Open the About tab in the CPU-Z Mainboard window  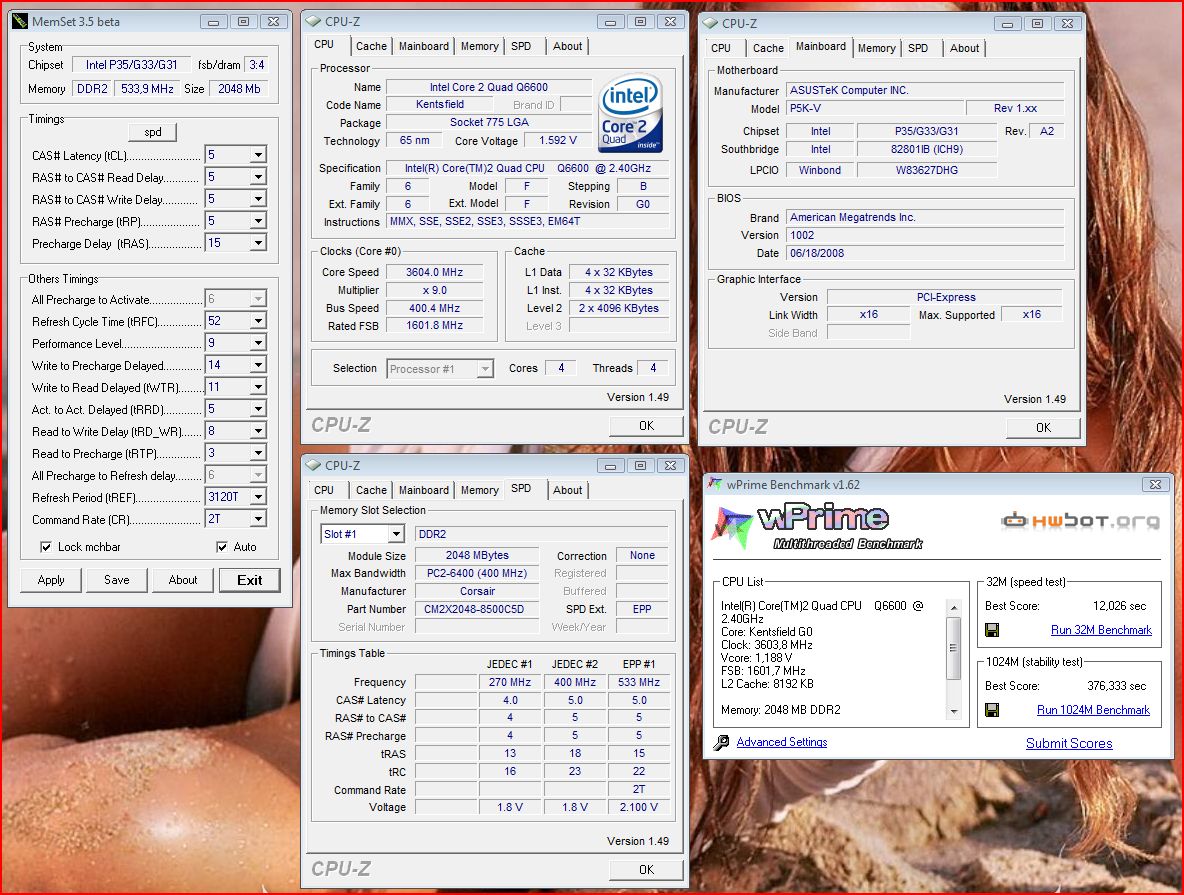pos(964,48)
